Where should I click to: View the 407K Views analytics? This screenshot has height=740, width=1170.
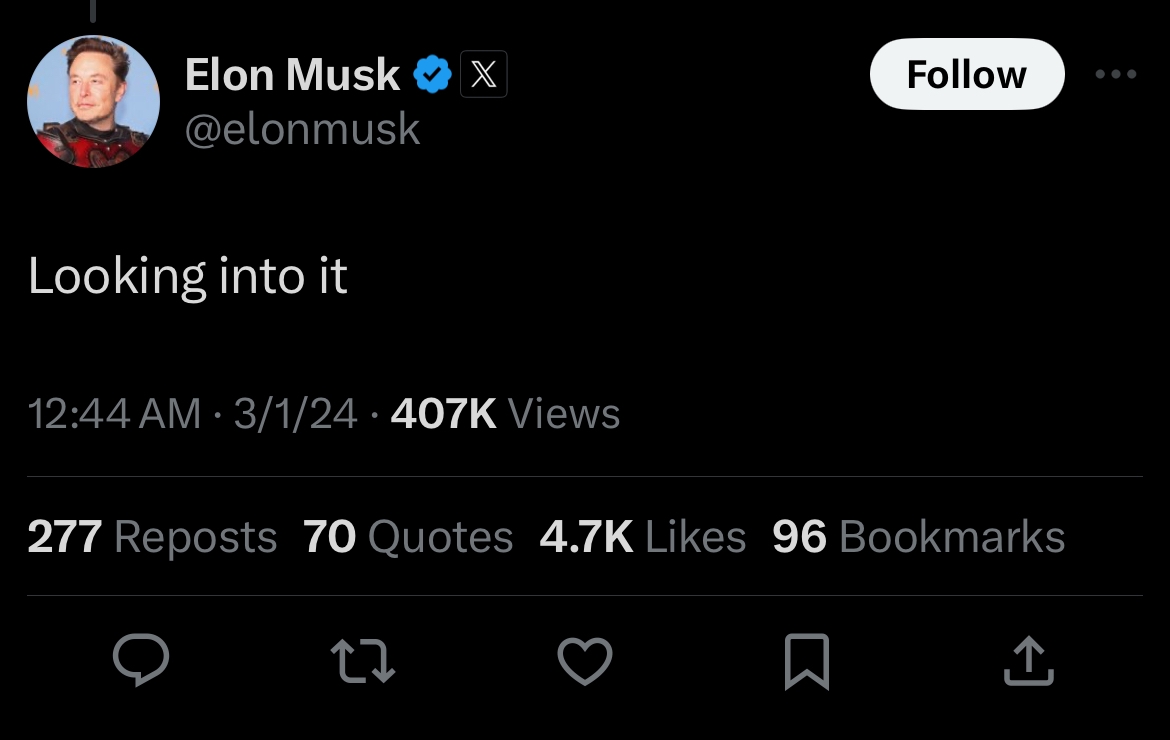[505, 414]
